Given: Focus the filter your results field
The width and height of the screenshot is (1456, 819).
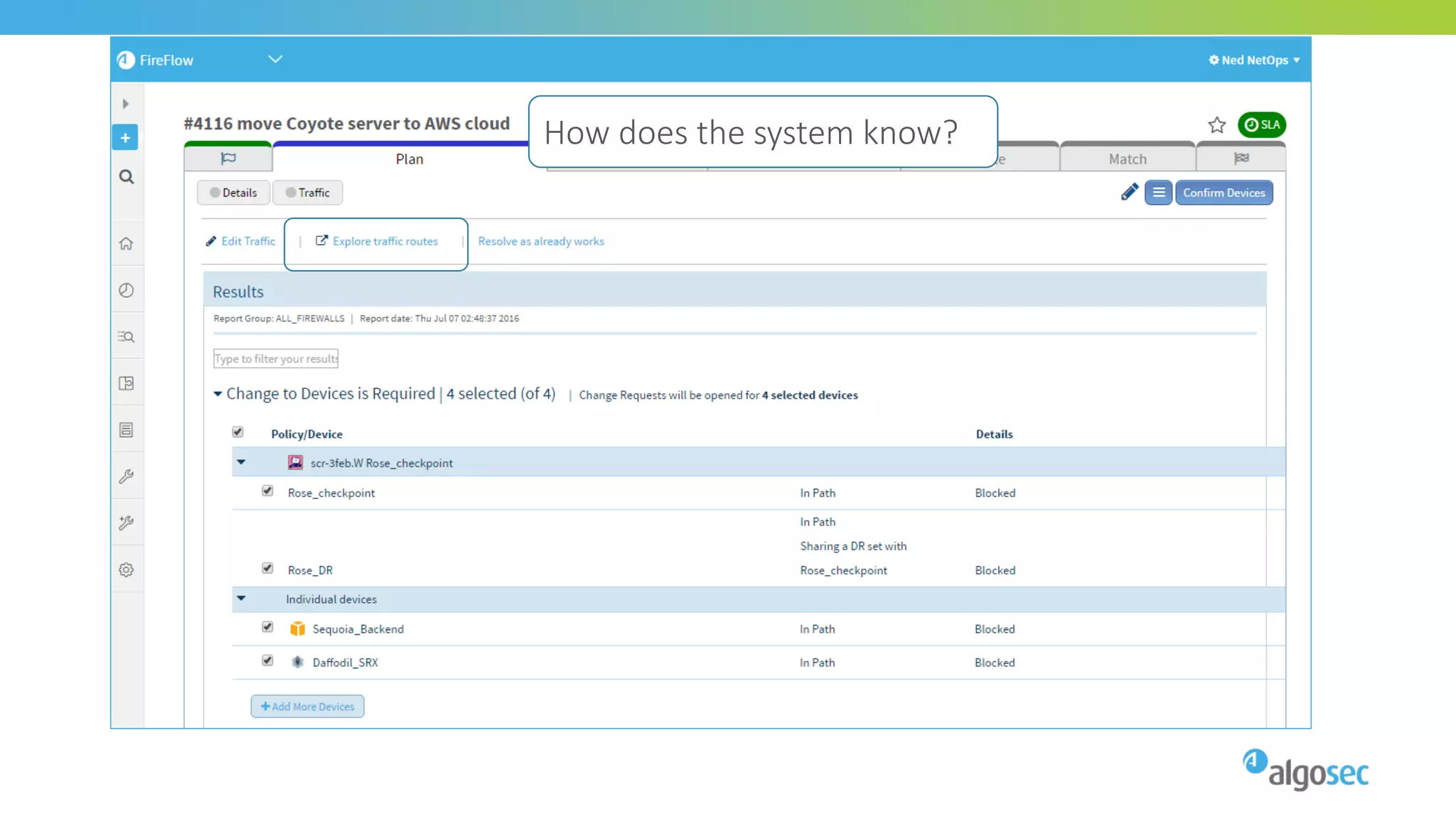Looking at the screenshot, I should click(276, 358).
